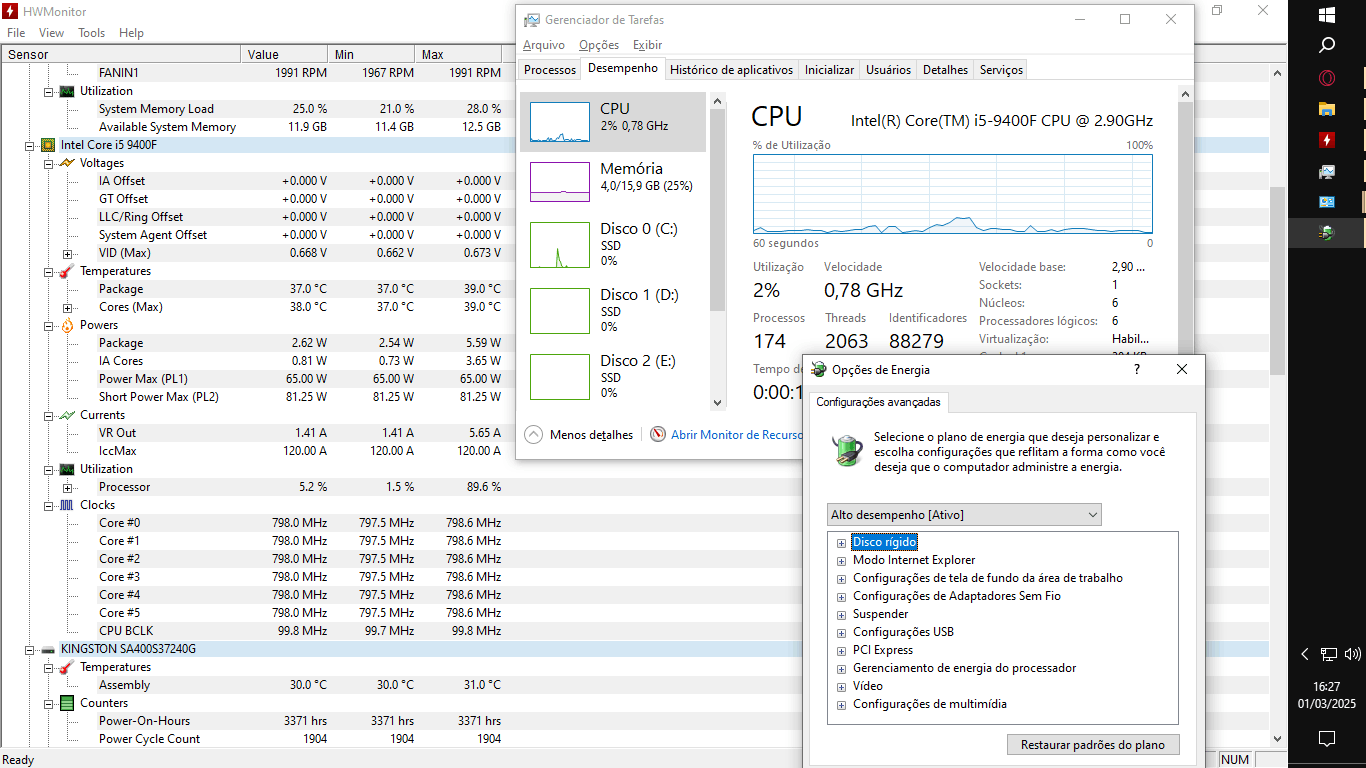
Task: Click the Min column header in HWMonitor
Action: coord(372,55)
